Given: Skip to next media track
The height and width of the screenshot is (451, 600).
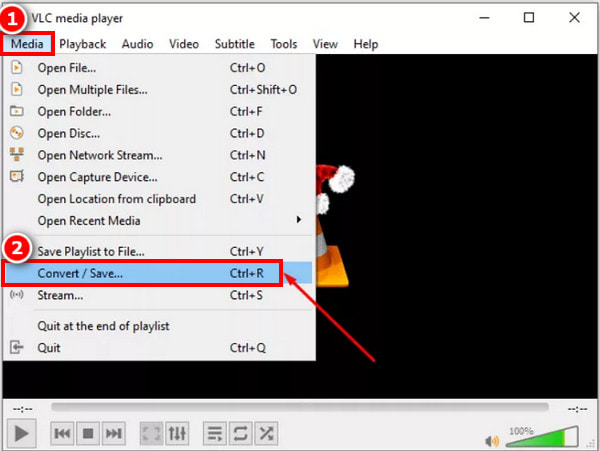Looking at the screenshot, I should 114,433.
